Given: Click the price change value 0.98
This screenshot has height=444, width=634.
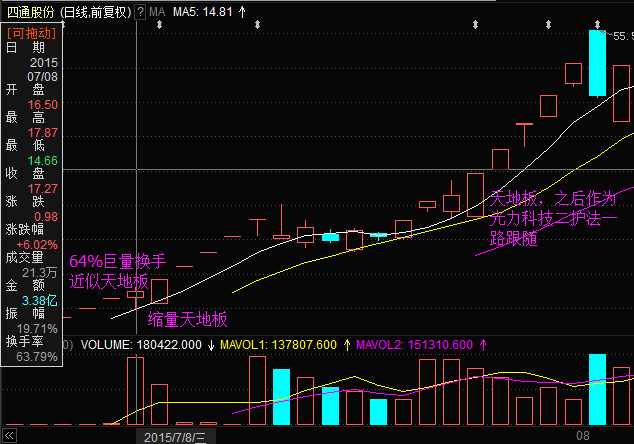Looking at the screenshot, I should [46, 217].
